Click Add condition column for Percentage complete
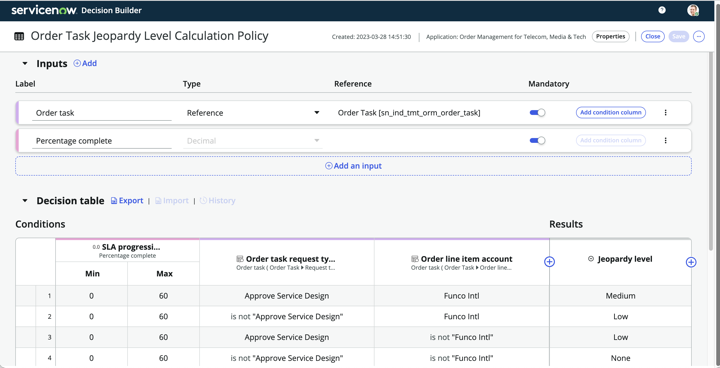Viewport: 720px width, 368px height. pyautogui.click(x=611, y=141)
